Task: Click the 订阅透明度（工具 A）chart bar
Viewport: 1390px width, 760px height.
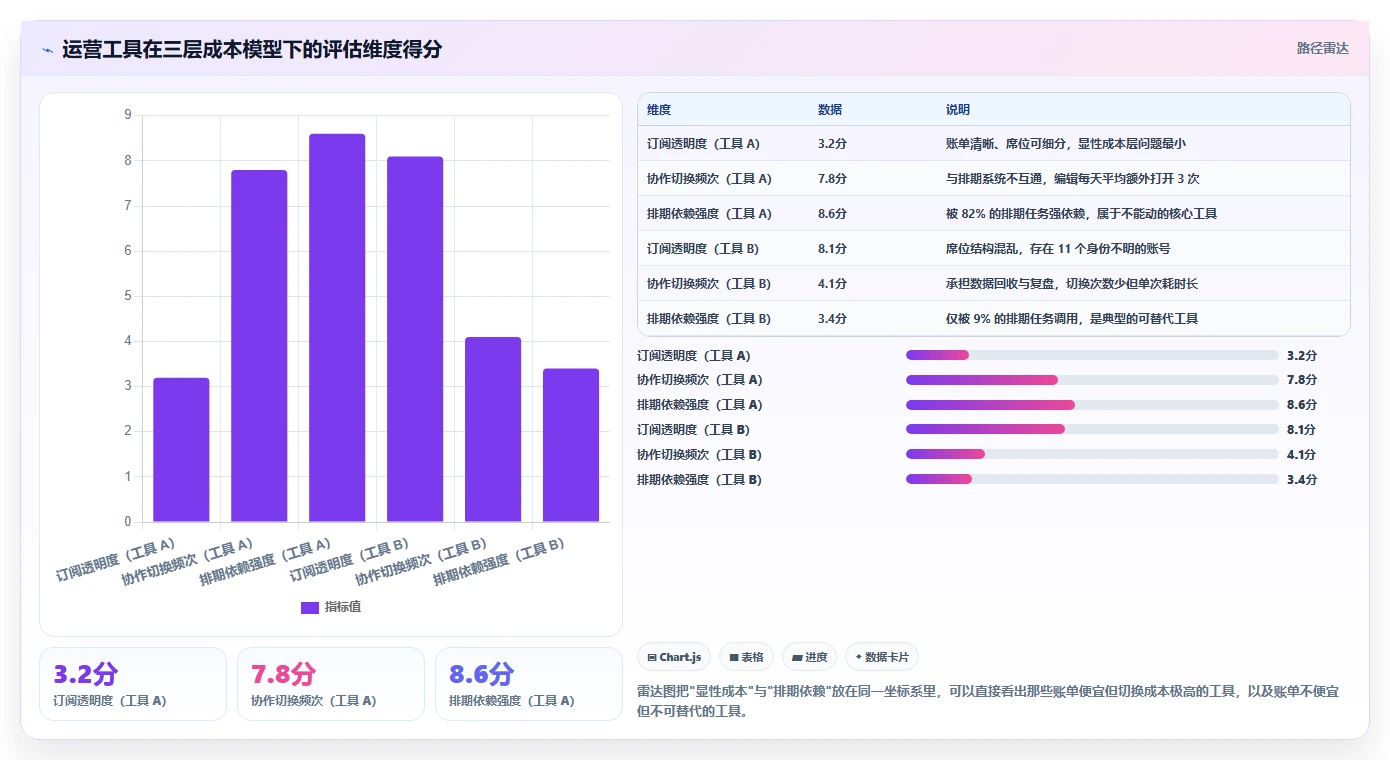Action: tap(181, 450)
